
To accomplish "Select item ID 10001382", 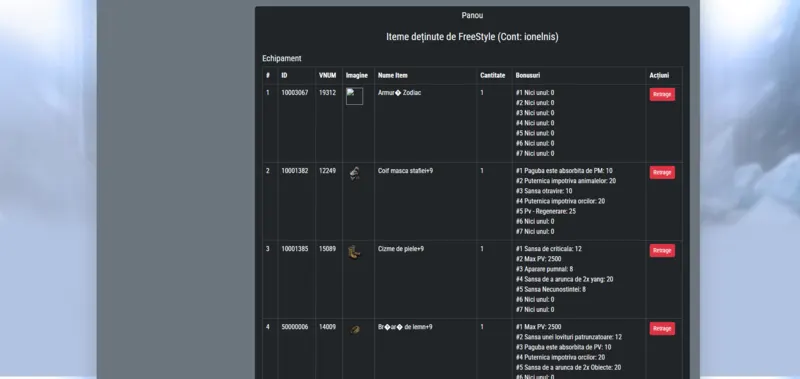I will coord(294,171).
